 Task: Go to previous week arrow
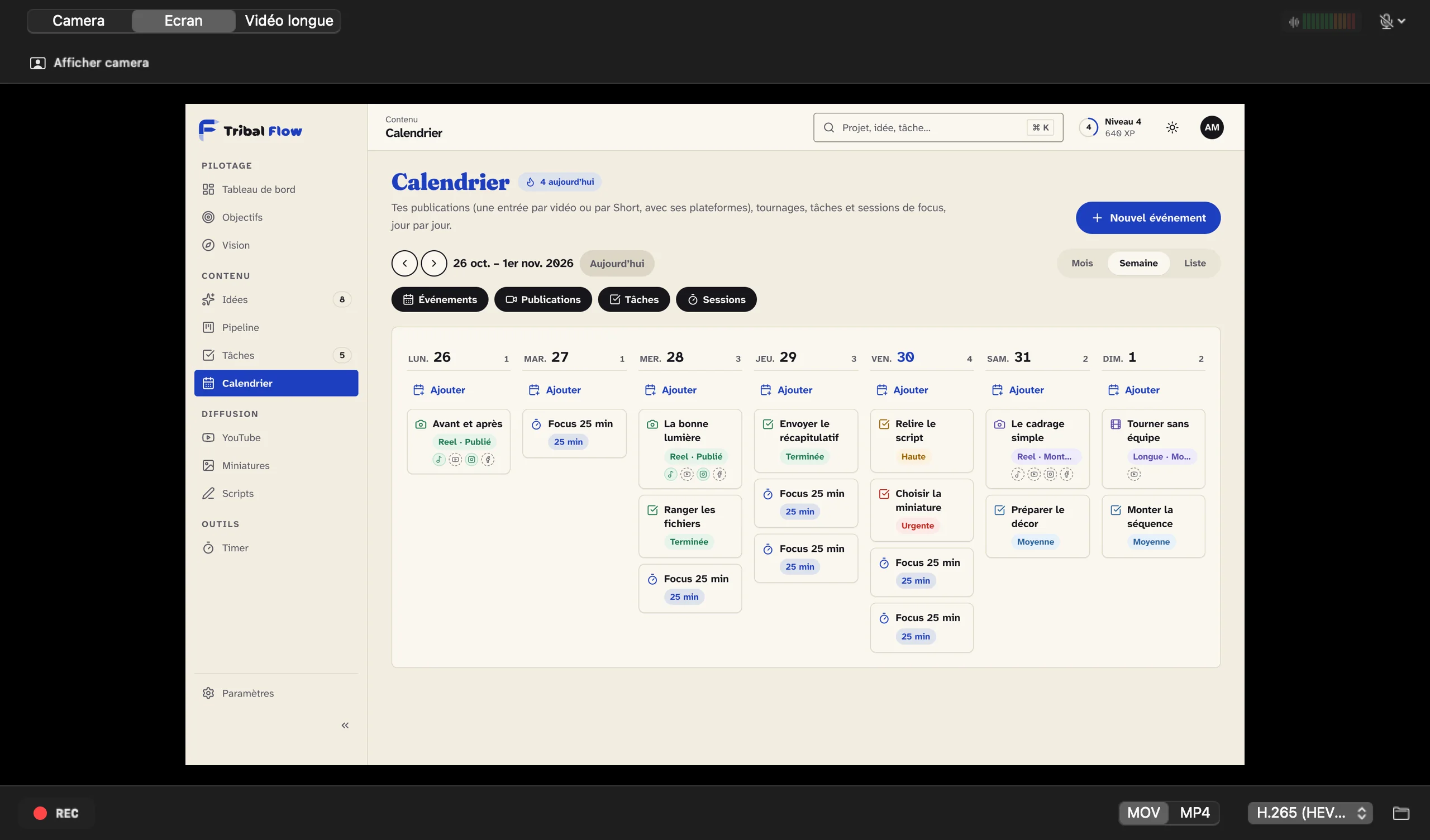point(404,263)
